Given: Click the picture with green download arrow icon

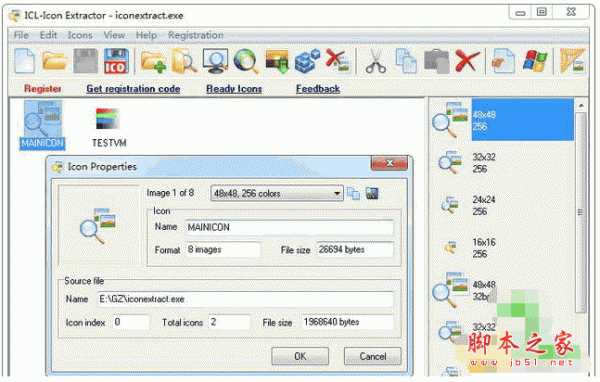Looking at the screenshot, I should (277, 61).
